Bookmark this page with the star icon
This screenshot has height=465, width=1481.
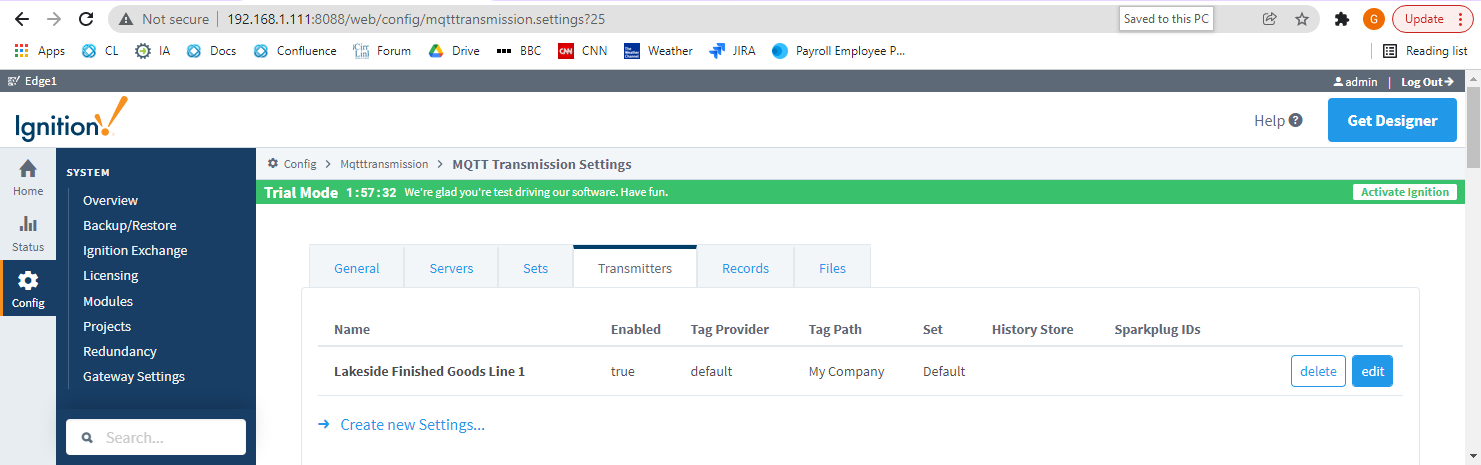pos(1301,19)
